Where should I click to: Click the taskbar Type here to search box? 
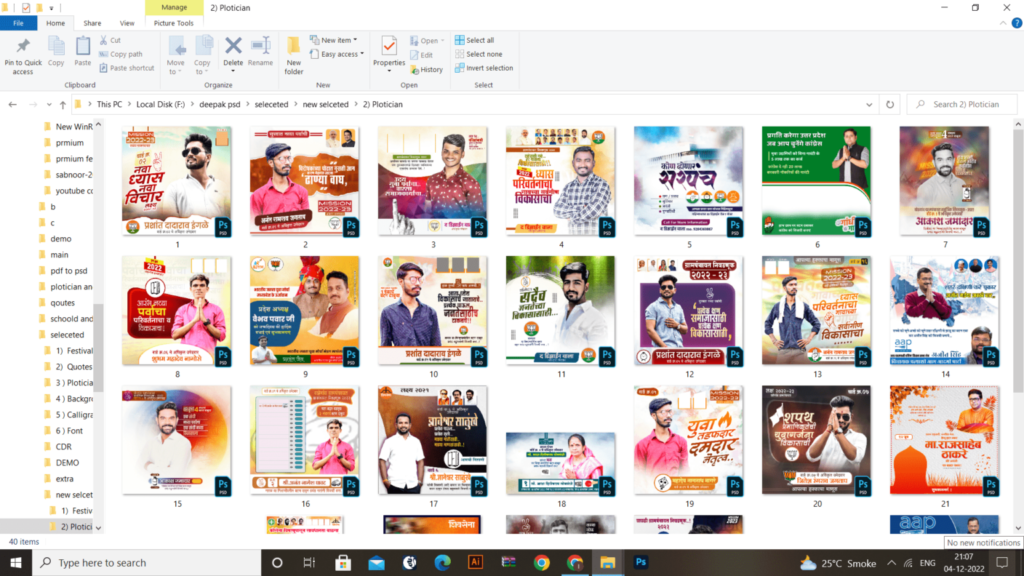pyautogui.click(x=147, y=562)
